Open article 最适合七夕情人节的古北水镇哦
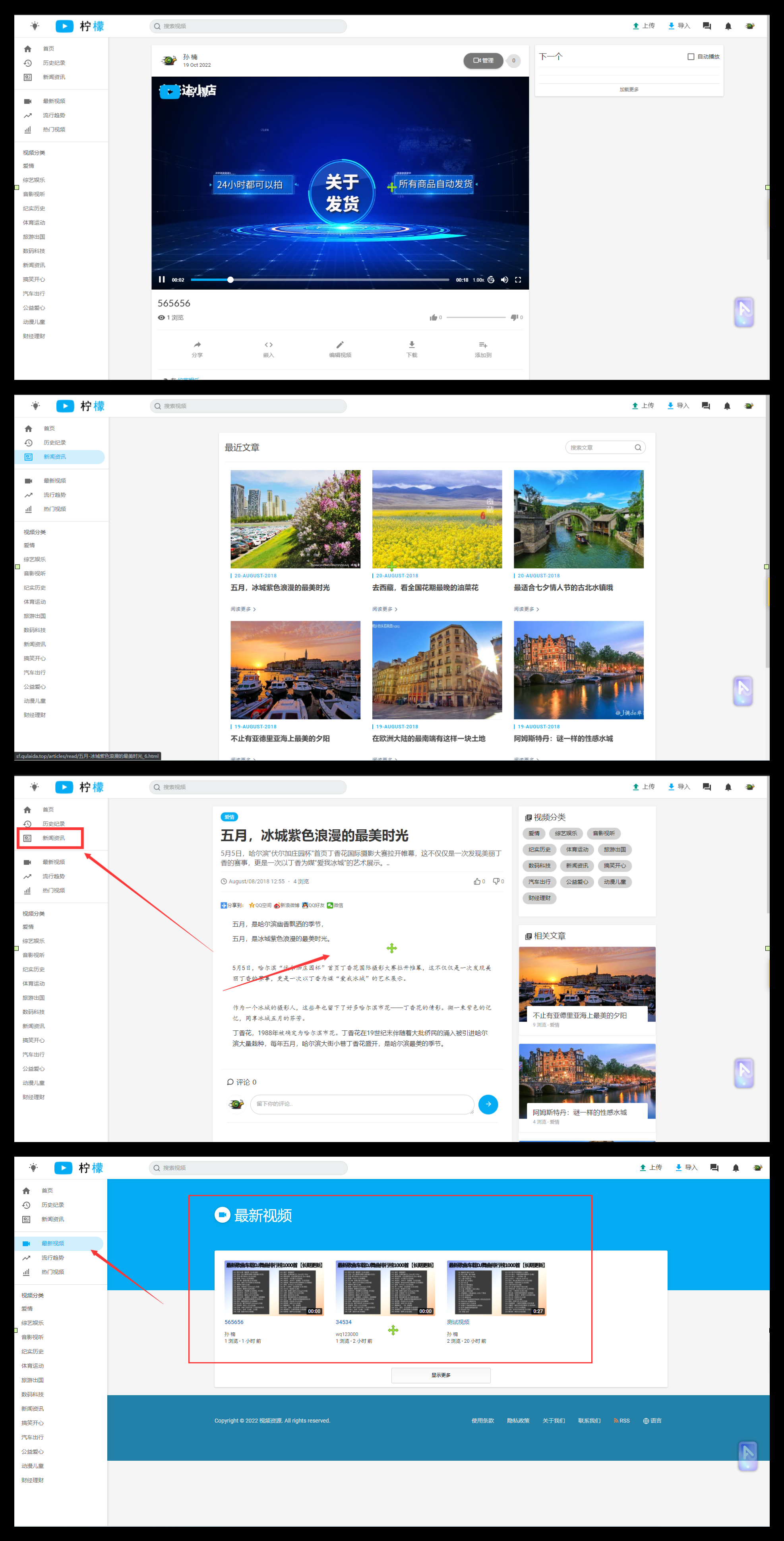784x1541 pixels. [563, 588]
